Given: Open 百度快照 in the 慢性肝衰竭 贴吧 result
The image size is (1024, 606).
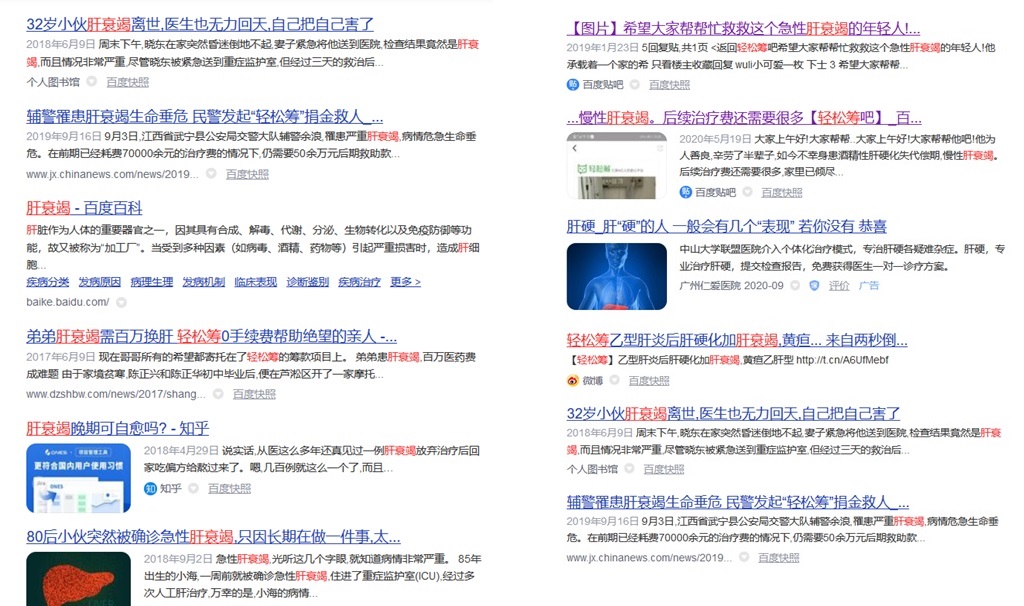Looking at the screenshot, I should [x=782, y=192].
